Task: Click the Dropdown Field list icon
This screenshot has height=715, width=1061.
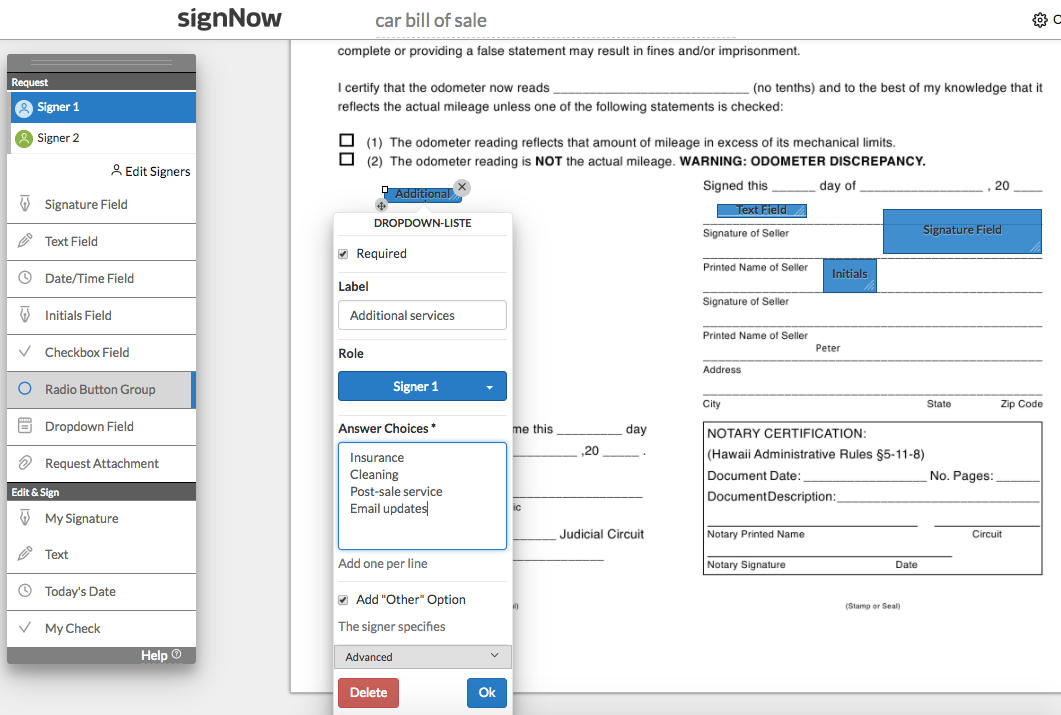Action: tap(25, 425)
